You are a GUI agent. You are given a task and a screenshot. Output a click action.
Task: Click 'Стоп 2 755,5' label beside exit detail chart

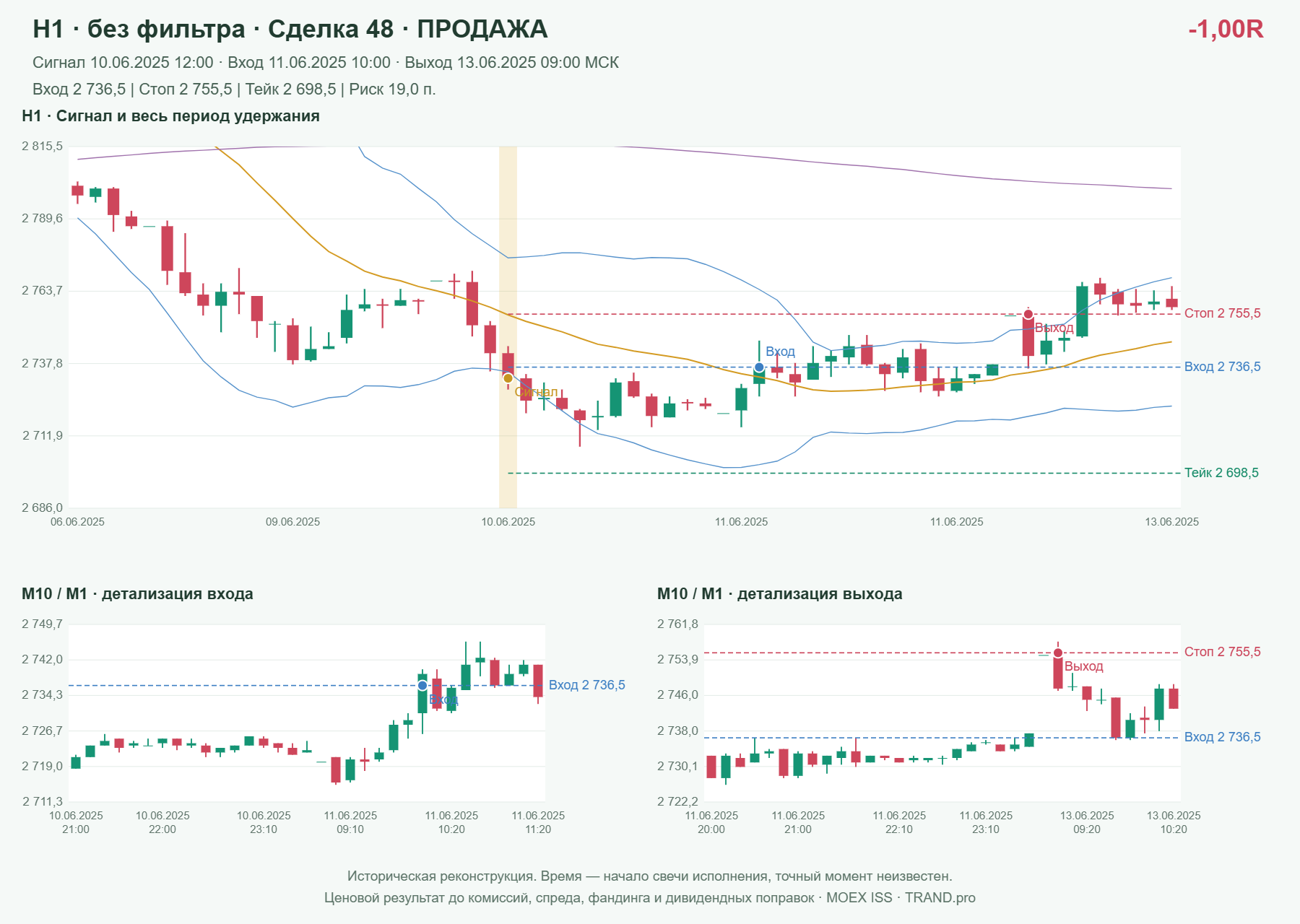[1222, 652]
